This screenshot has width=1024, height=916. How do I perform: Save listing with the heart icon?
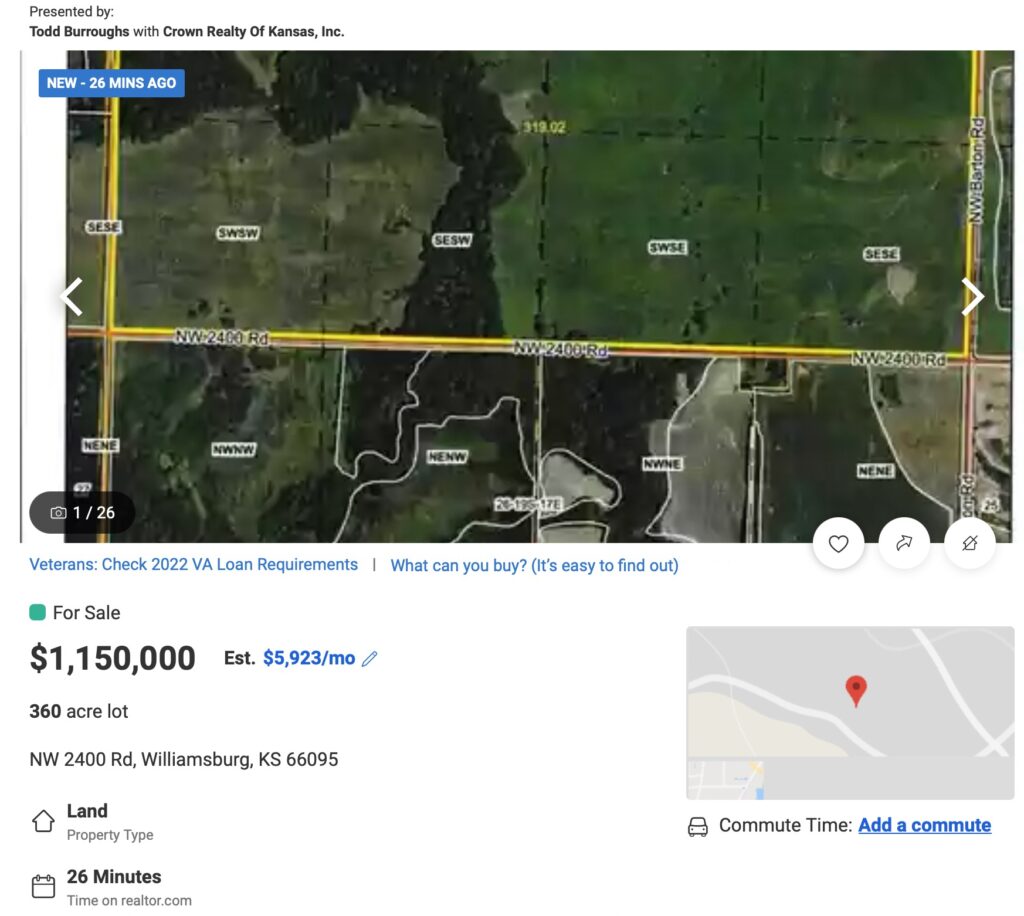[x=838, y=543]
